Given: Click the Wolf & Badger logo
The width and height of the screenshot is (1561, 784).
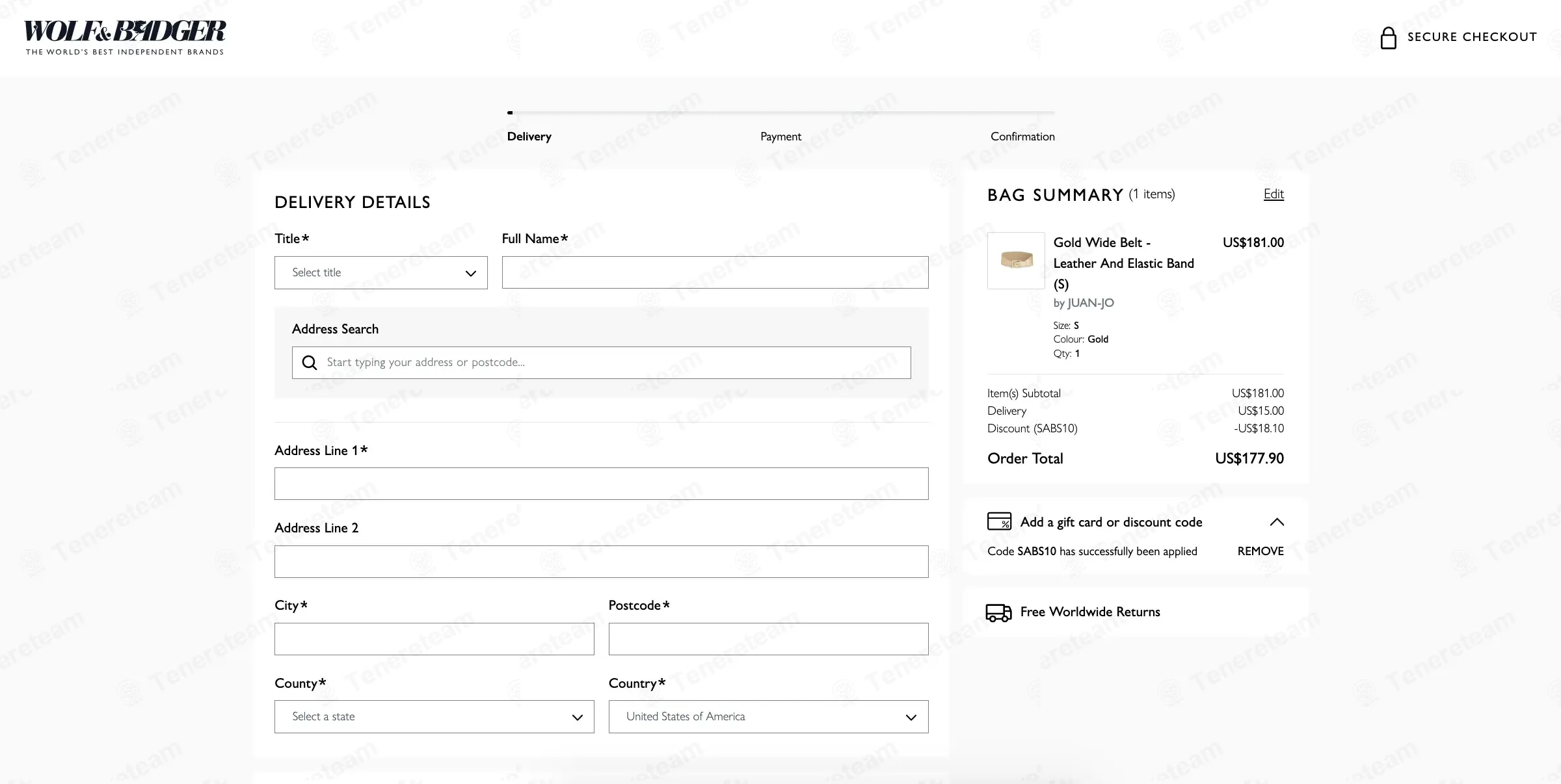Looking at the screenshot, I should click(x=125, y=37).
